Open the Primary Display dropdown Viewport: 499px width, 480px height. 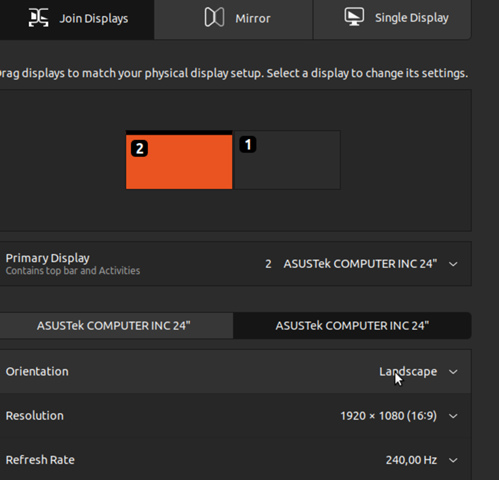tap(361, 264)
